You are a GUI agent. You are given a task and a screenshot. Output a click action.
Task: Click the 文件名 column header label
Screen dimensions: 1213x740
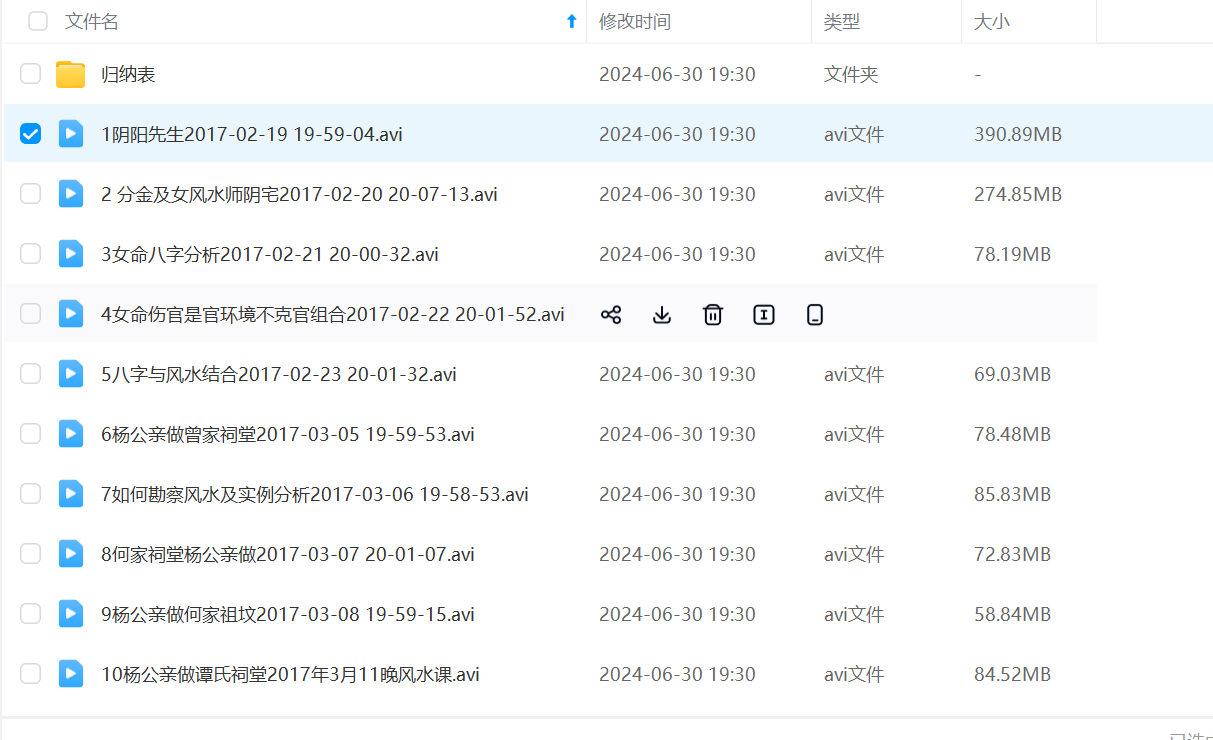pyautogui.click(x=92, y=21)
